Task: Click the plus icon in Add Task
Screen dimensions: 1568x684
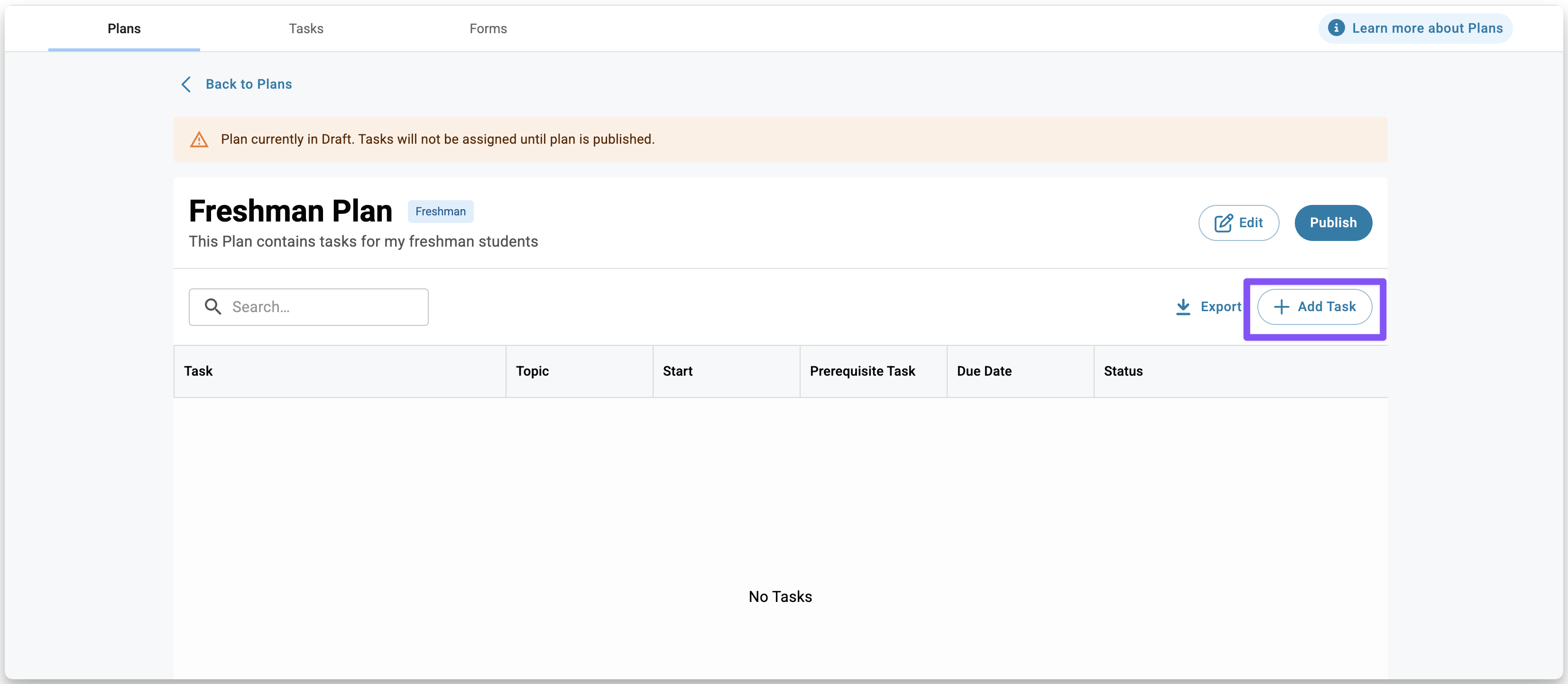Action: click(x=1281, y=307)
